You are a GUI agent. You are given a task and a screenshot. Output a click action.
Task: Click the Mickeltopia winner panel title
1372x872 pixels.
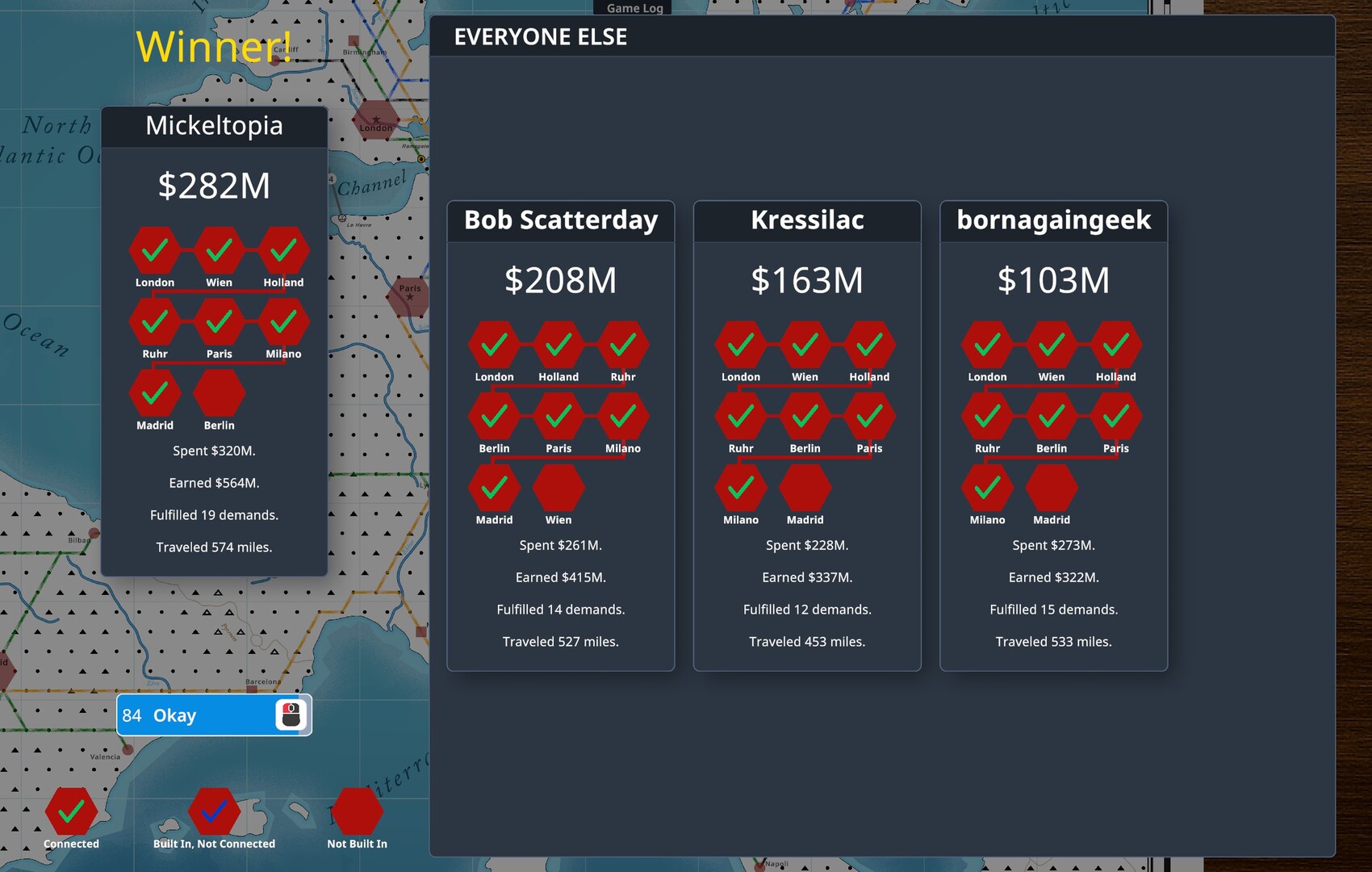pyautogui.click(x=214, y=126)
